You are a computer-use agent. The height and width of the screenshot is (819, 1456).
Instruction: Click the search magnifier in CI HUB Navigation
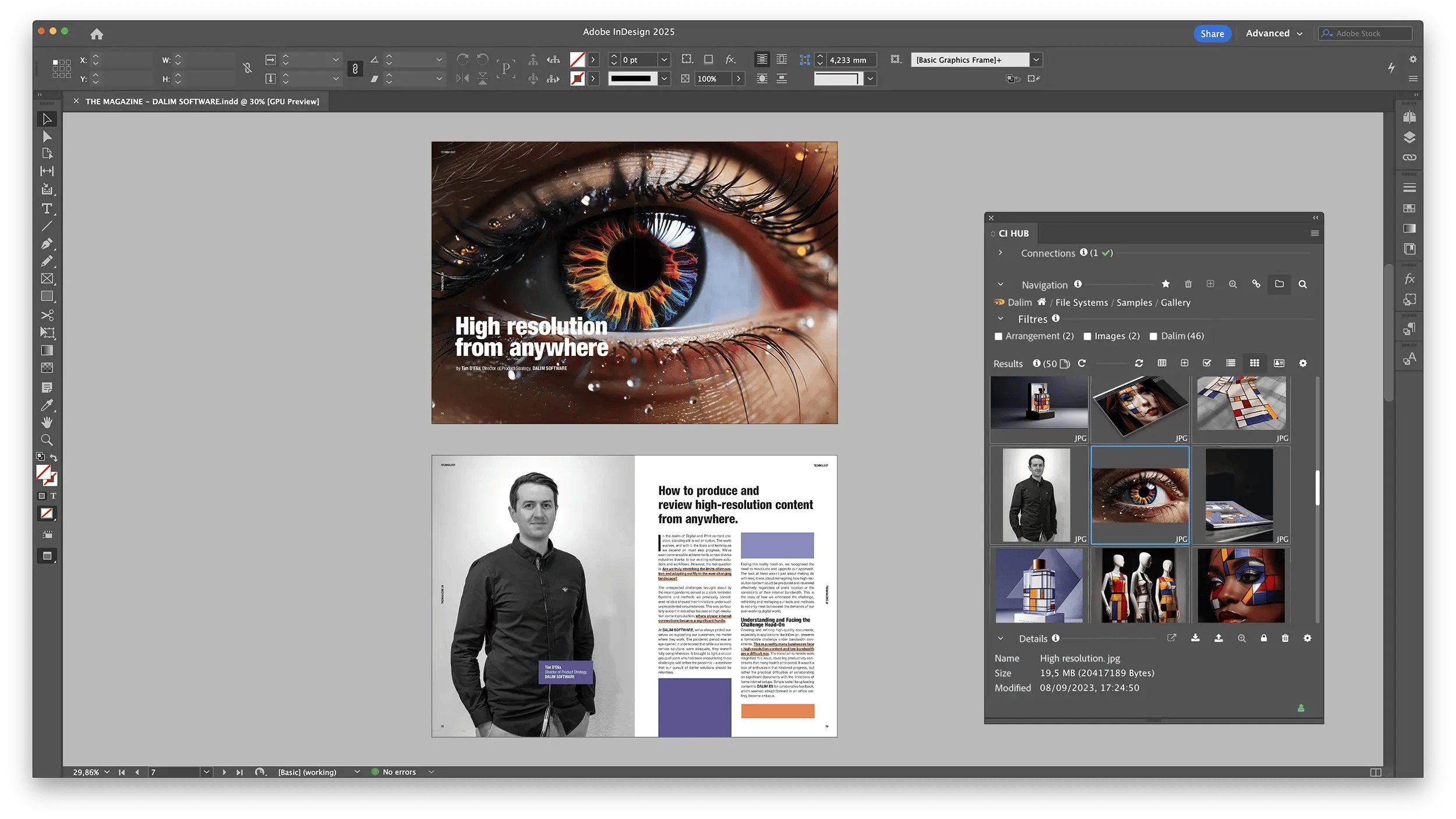(1303, 284)
